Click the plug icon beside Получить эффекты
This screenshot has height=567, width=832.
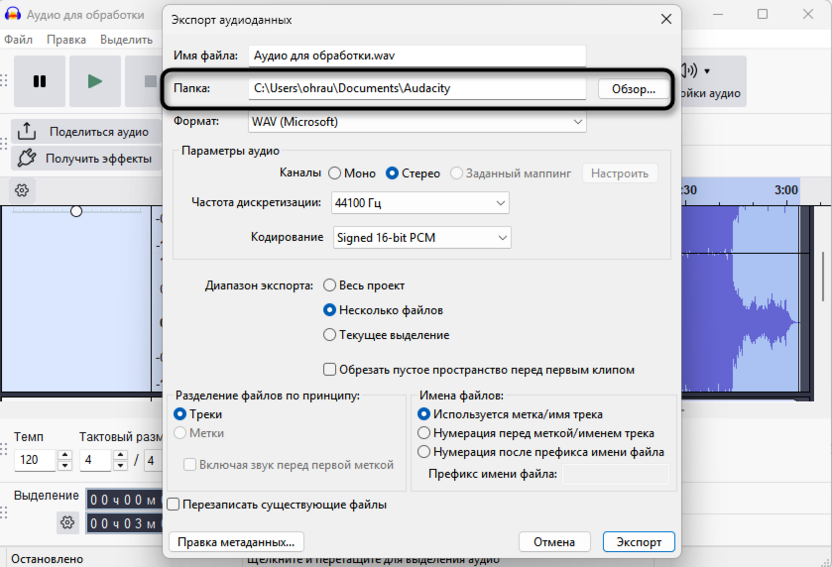27,158
